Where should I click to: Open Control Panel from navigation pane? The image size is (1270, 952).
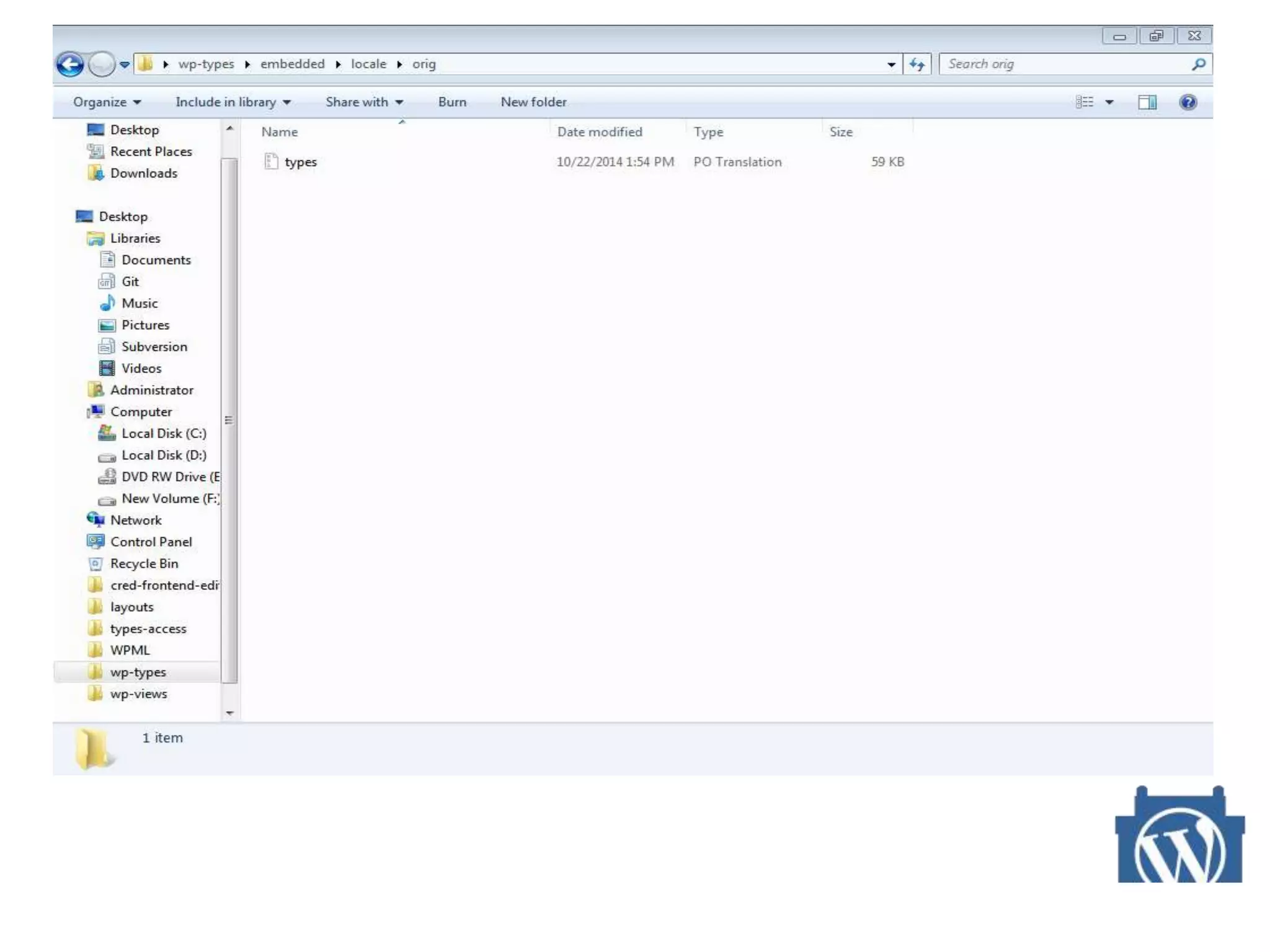(x=151, y=542)
